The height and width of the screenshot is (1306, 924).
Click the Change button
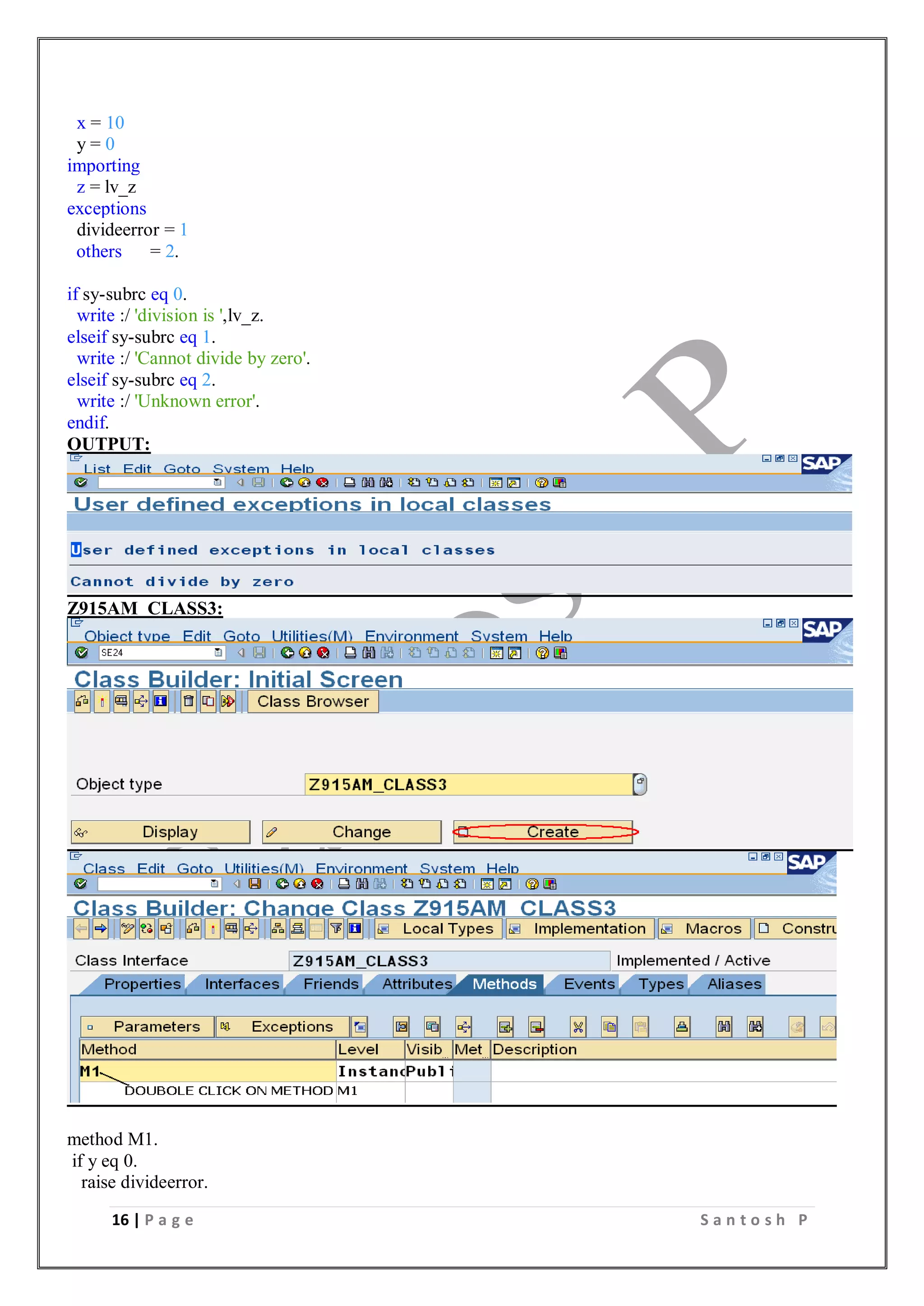tap(351, 832)
